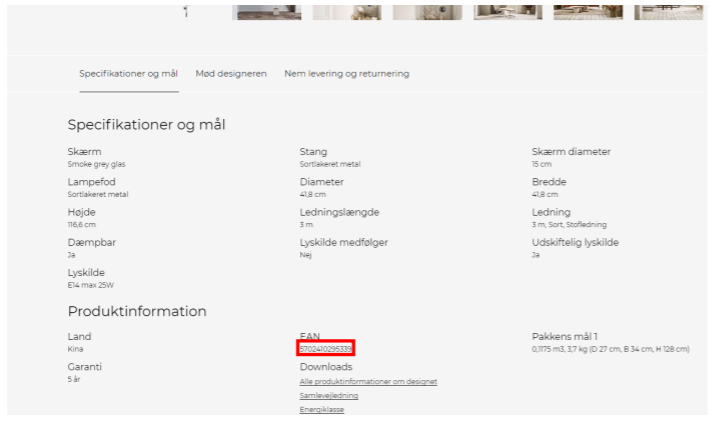Open Alle produktinformationer om designet download
Viewport: 722px width, 422px height.
click(x=368, y=382)
